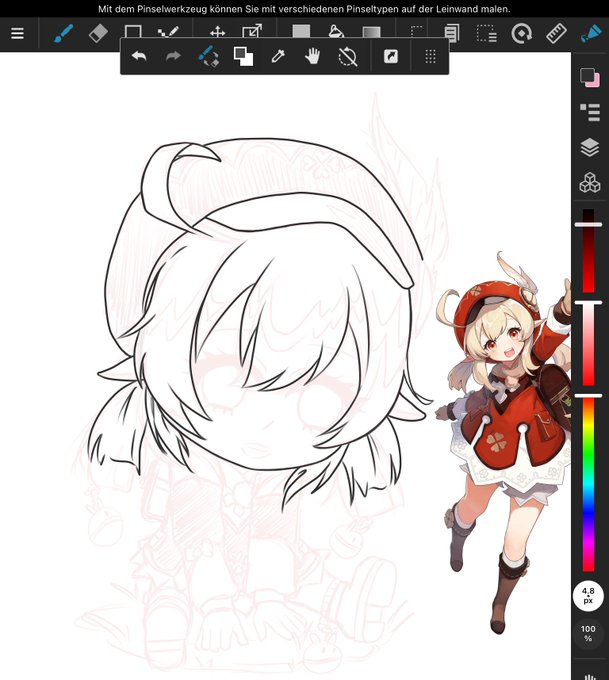The width and height of the screenshot is (609, 680).
Task: Open the Ruler snap tool
Action: click(557, 33)
